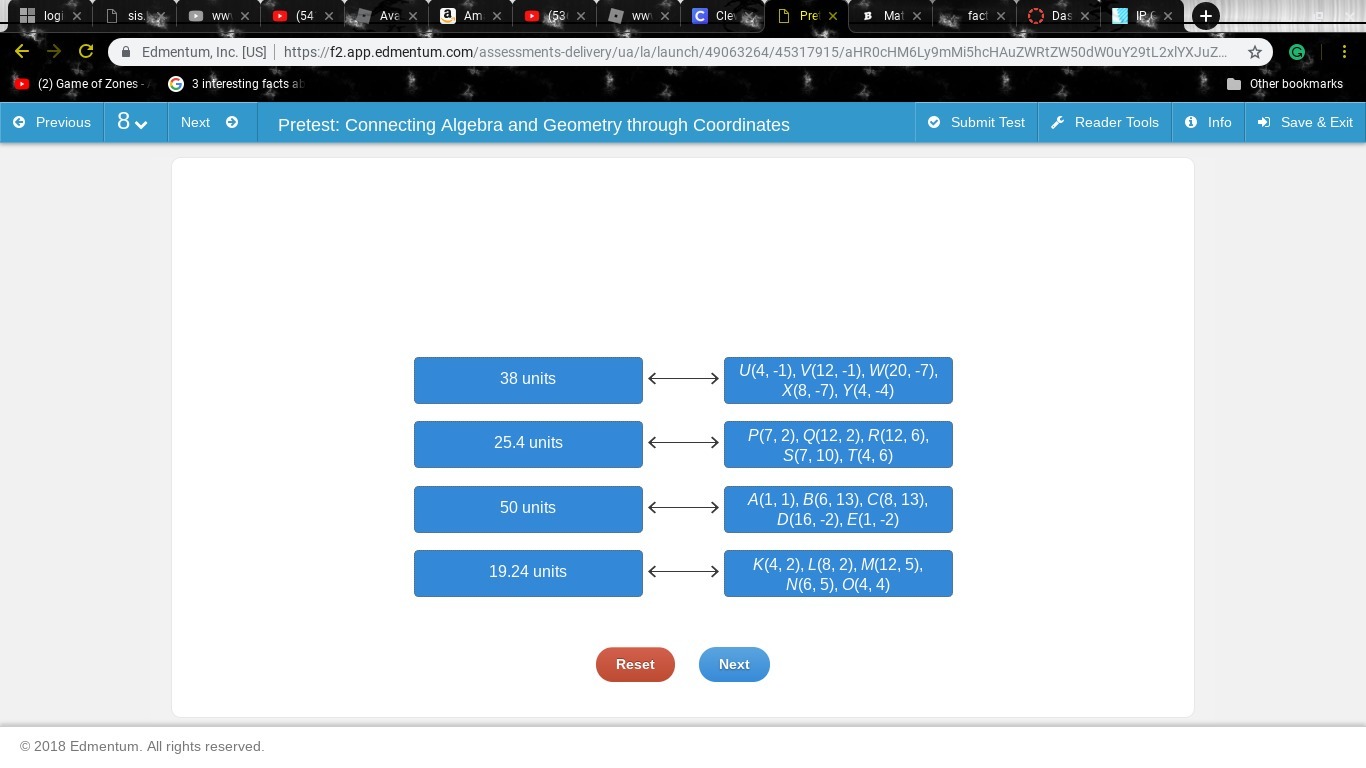Viewport: 1366px width, 768px height.
Task: Open the question number 8 dropdown
Action: 134,122
